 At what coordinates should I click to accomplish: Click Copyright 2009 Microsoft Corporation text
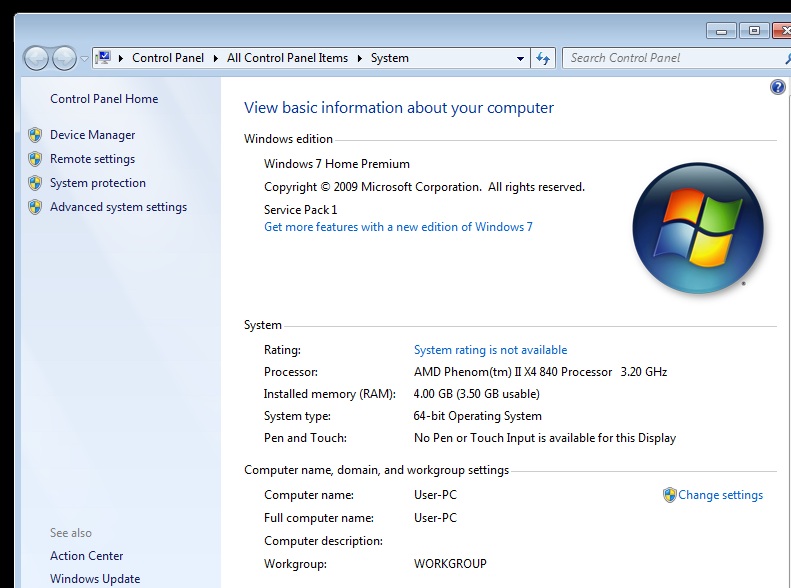424,187
